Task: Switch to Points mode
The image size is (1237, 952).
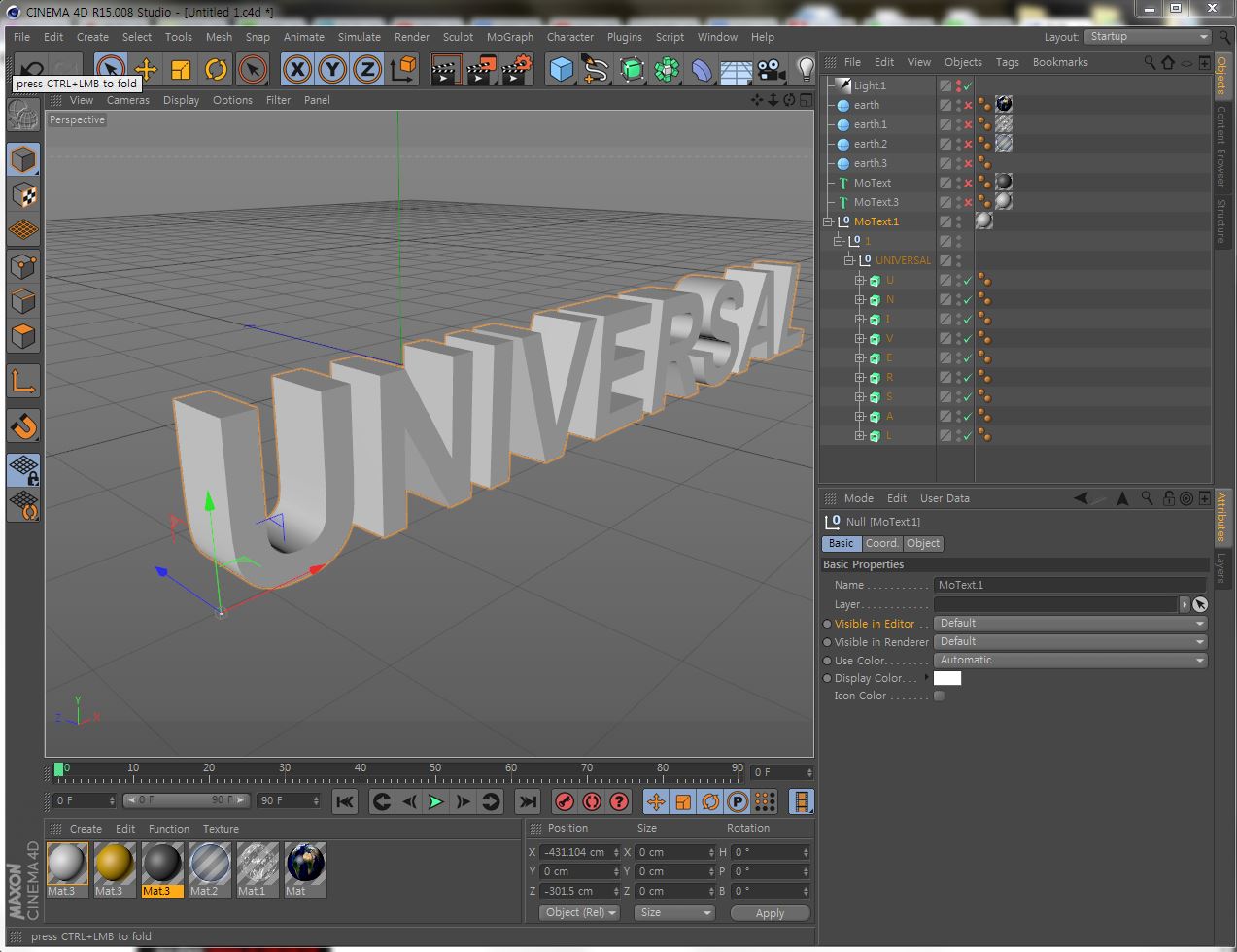Action: point(23,265)
